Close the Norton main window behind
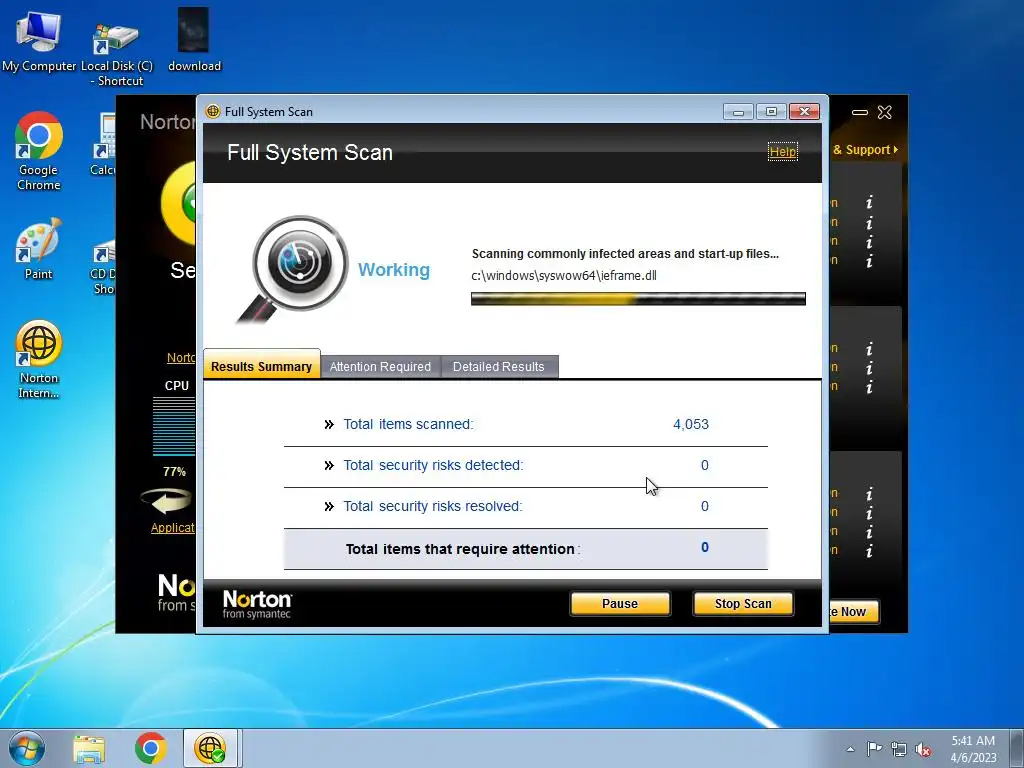 click(884, 112)
